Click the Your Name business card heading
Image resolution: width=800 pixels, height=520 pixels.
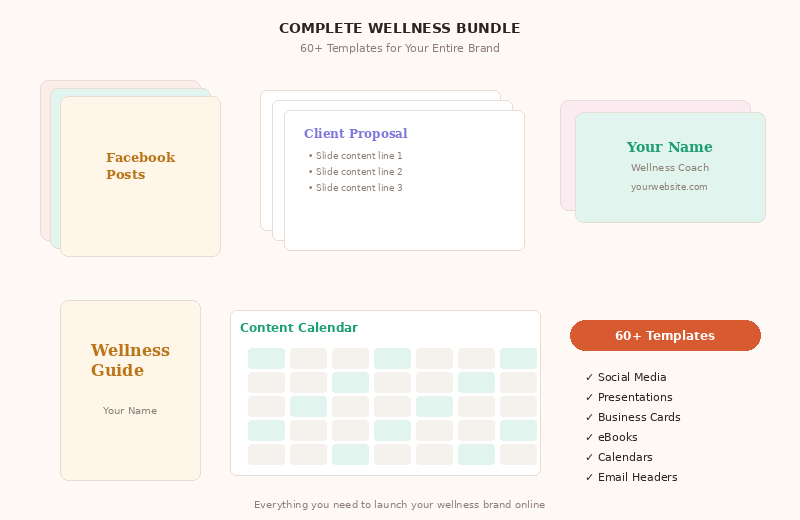(x=669, y=147)
